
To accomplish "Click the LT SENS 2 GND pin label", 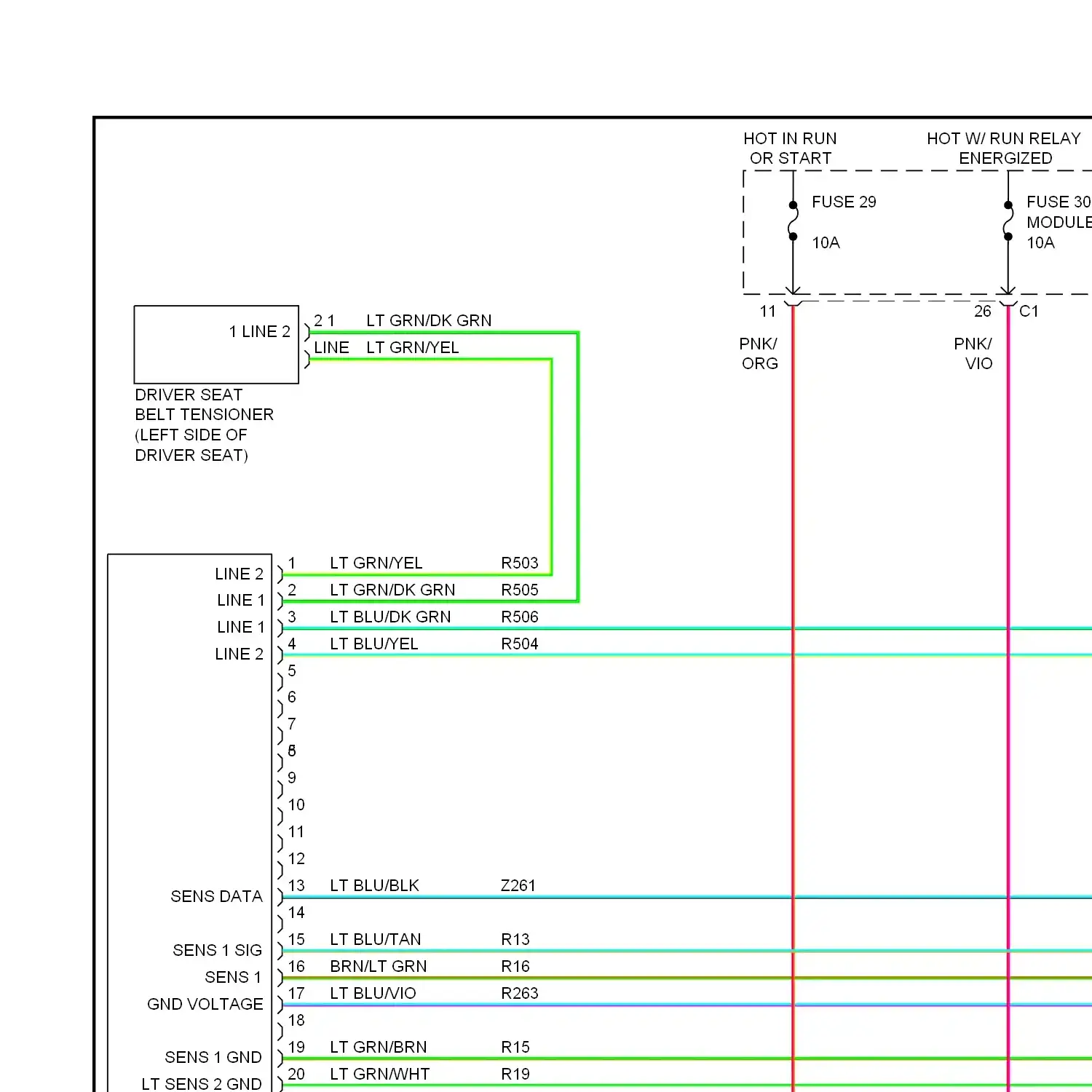I will (202, 1084).
